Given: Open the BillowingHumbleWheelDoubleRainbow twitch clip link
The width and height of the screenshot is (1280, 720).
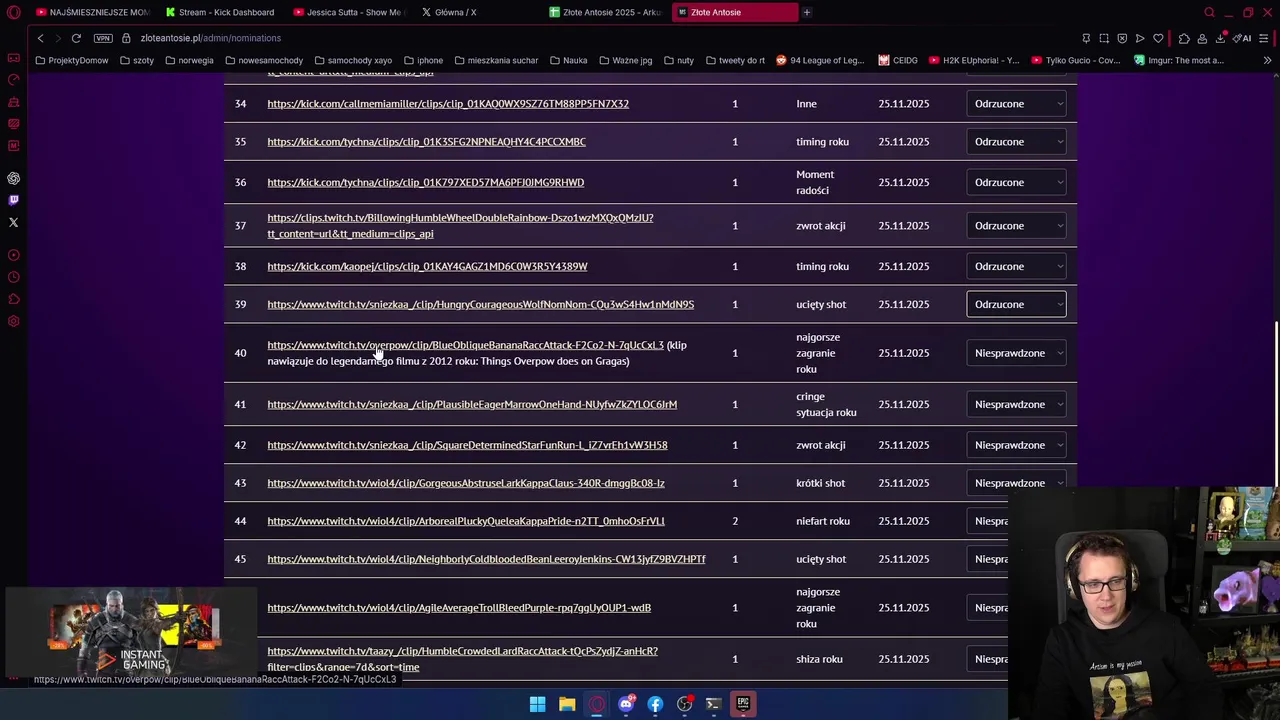Looking at the screenshot, I should pos(460,226).
